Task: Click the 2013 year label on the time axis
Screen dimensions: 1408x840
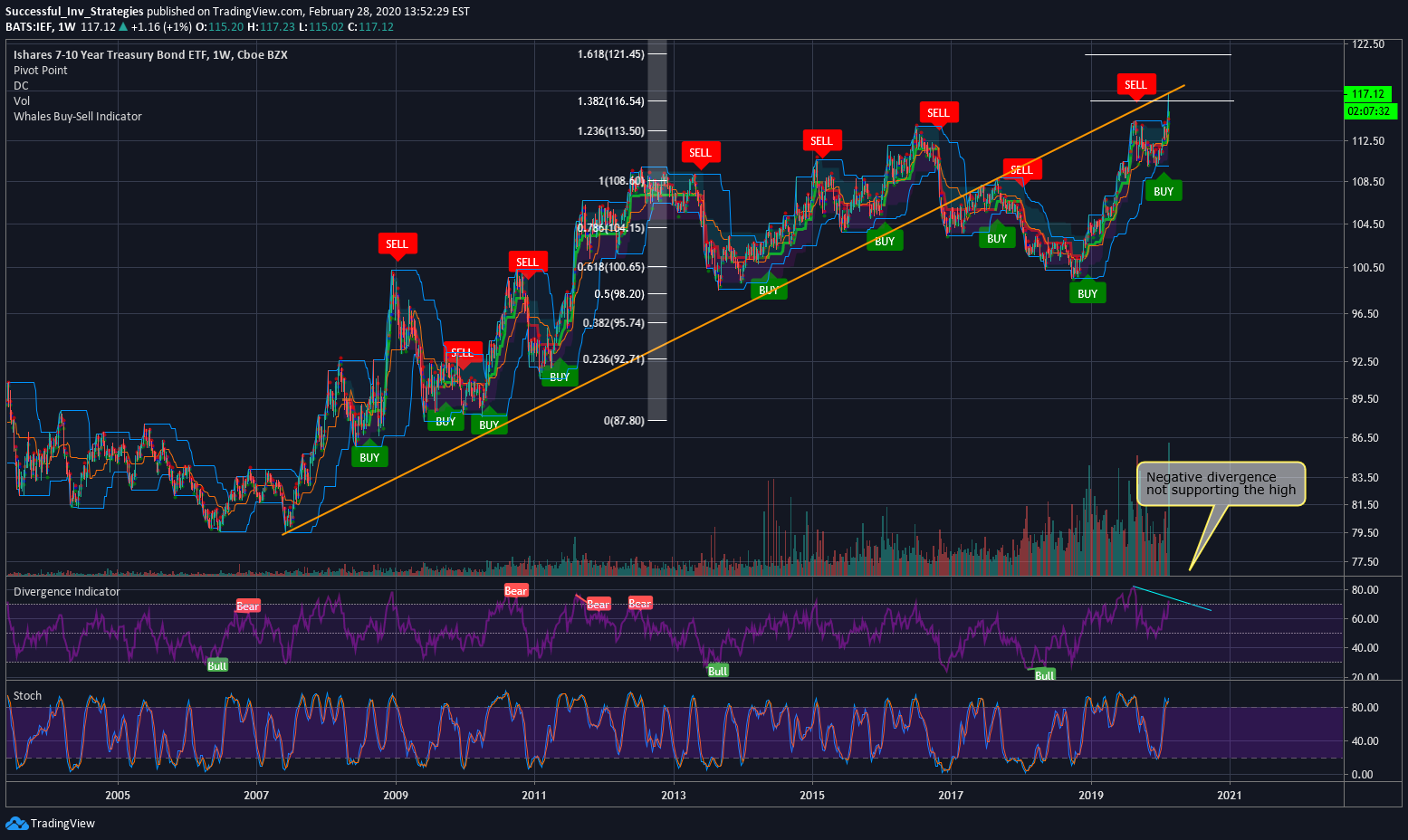Action: click(674, 796)
